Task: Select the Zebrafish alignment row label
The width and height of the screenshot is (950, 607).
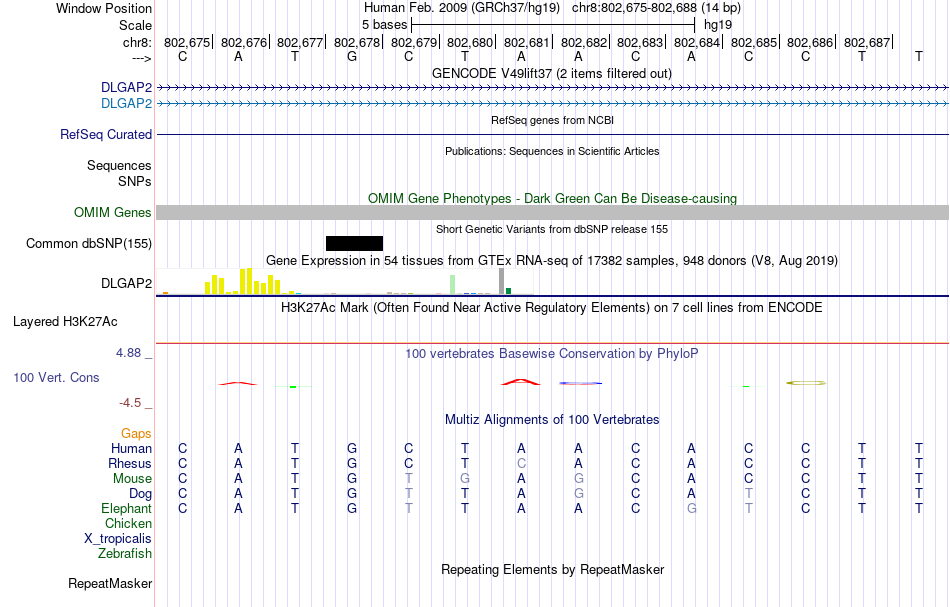Action: coord(125,553)
